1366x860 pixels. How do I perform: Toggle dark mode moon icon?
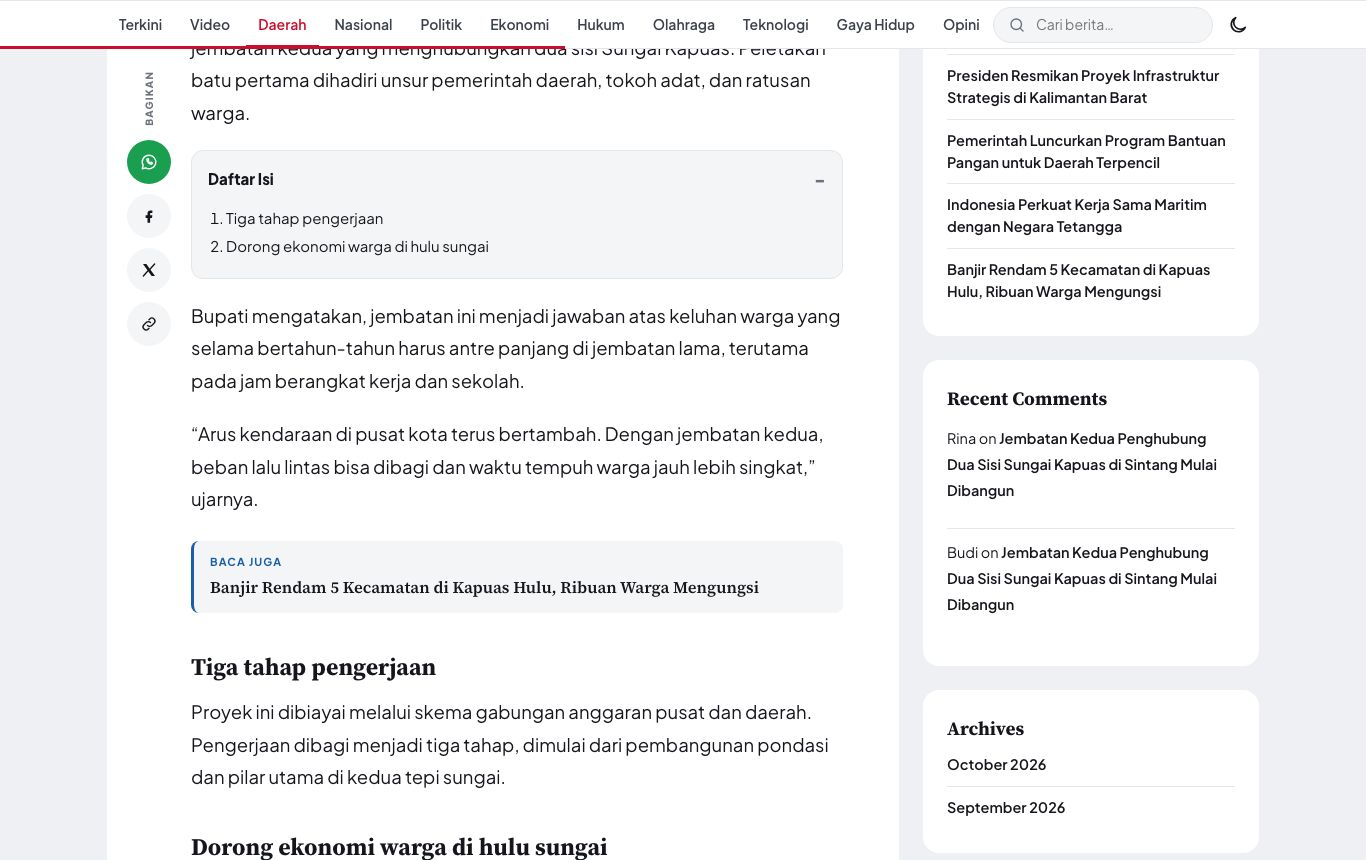click(x=1238, y=25)
